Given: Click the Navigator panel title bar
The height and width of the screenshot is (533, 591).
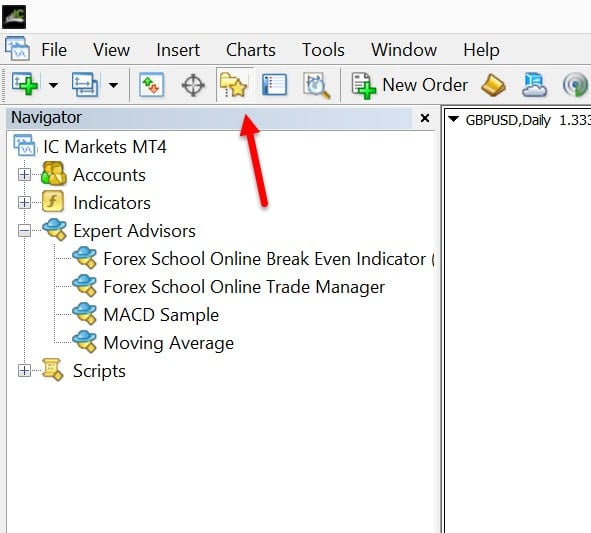Looking at the screenshot, I should 209,118.
